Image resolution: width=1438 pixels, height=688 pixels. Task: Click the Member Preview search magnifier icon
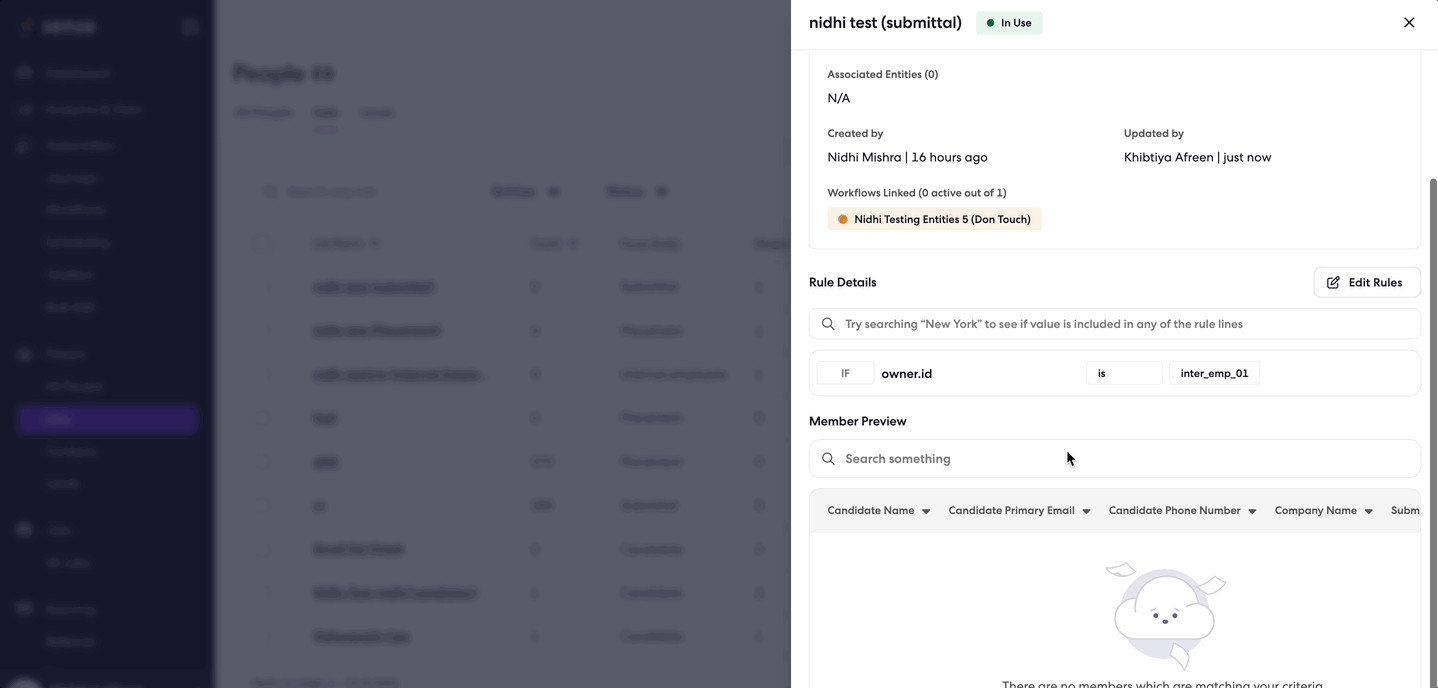tap(828, 459)
